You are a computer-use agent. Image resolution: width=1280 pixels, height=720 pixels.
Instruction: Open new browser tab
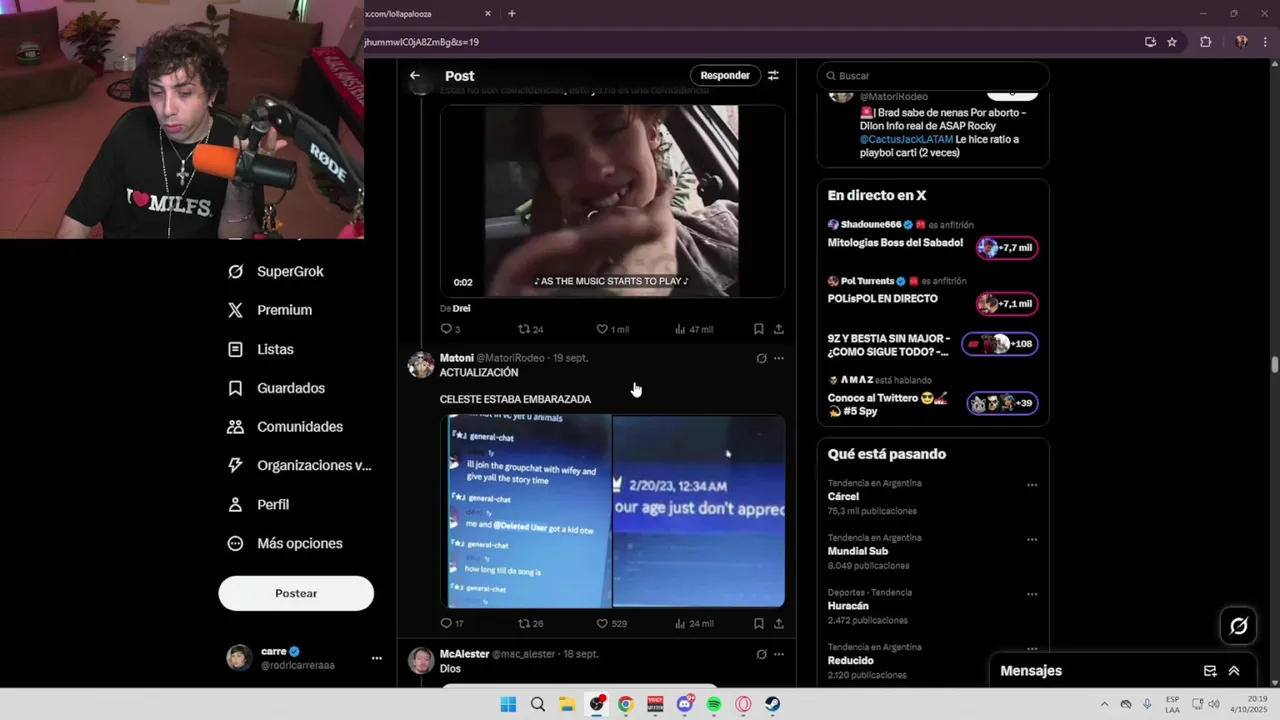click(x=512, y=13)
